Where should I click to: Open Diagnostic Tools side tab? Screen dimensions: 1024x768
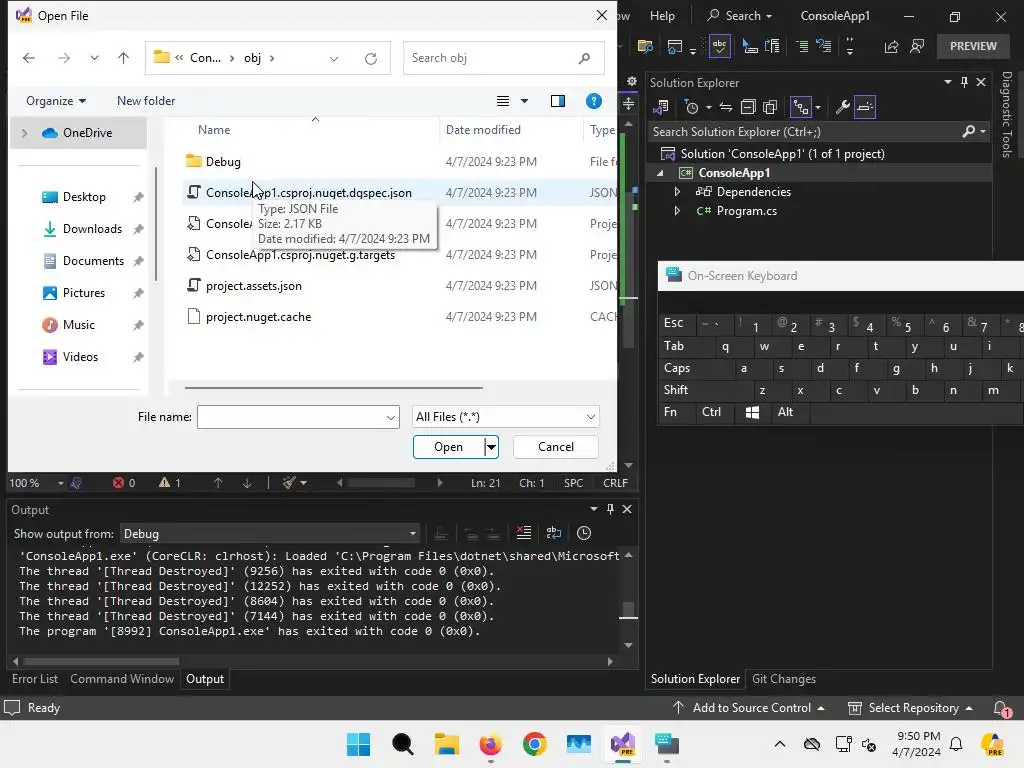(x=1007, y=115)
